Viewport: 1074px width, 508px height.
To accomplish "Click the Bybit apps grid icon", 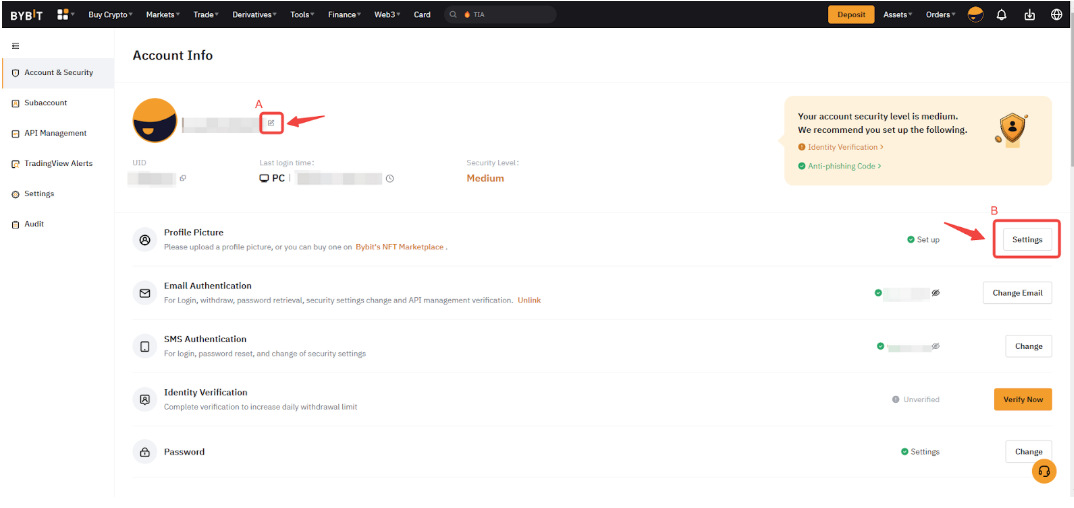I will (63, 15).
